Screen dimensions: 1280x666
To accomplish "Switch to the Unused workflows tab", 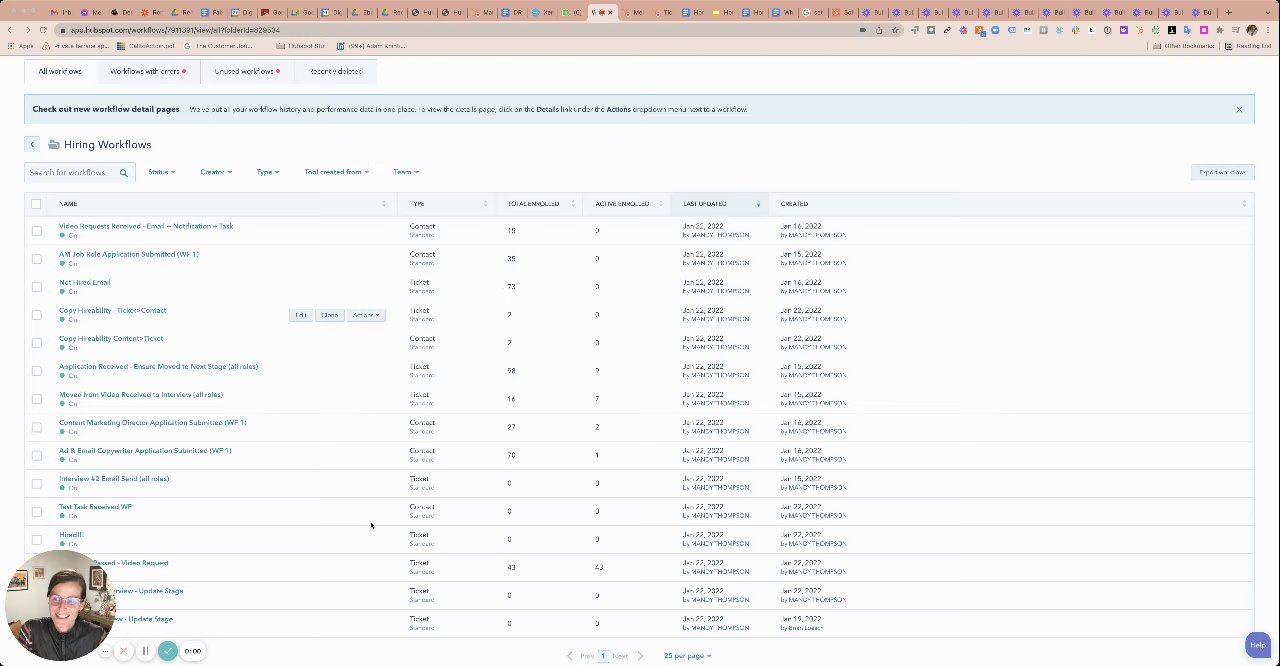I will [246, 72].
